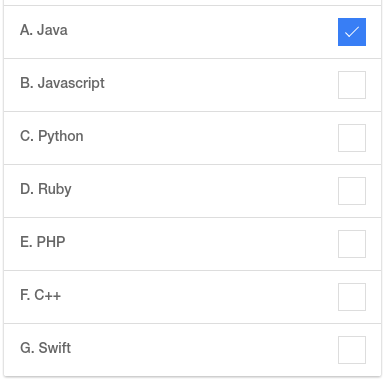Choose option G empty checkbox

click(x=352, y=350)
